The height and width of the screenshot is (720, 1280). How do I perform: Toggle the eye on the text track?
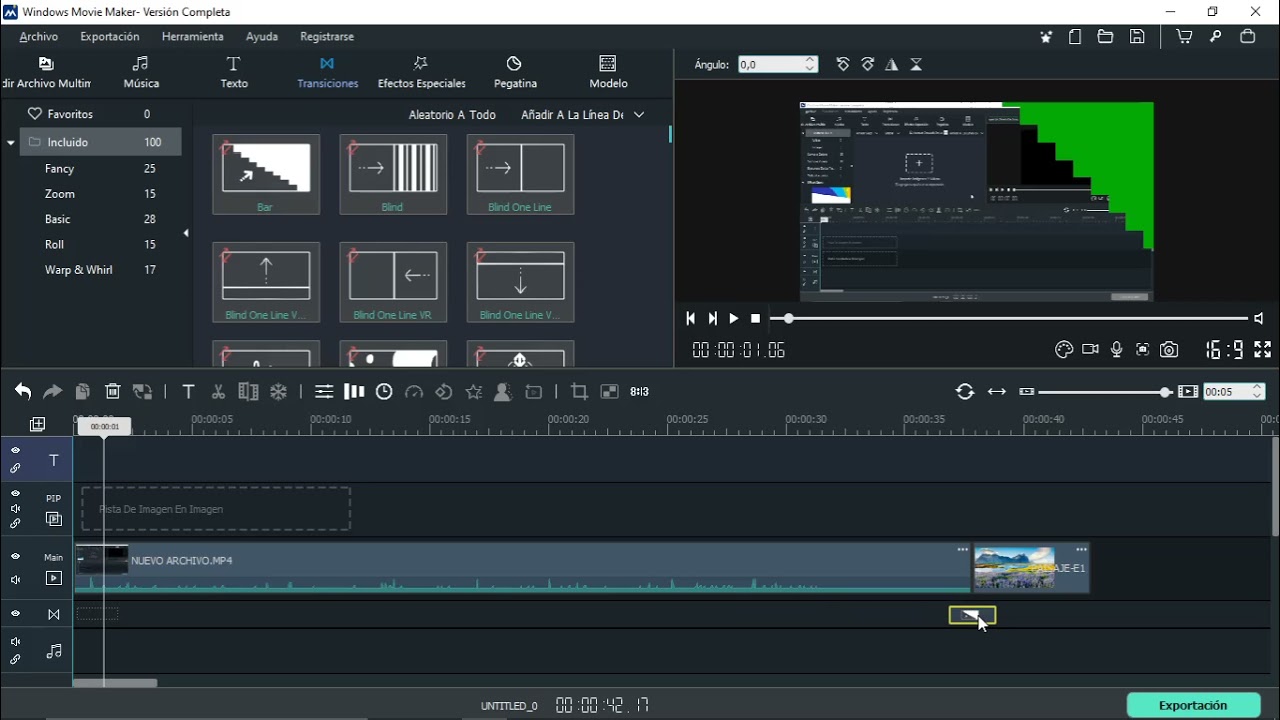15,450
